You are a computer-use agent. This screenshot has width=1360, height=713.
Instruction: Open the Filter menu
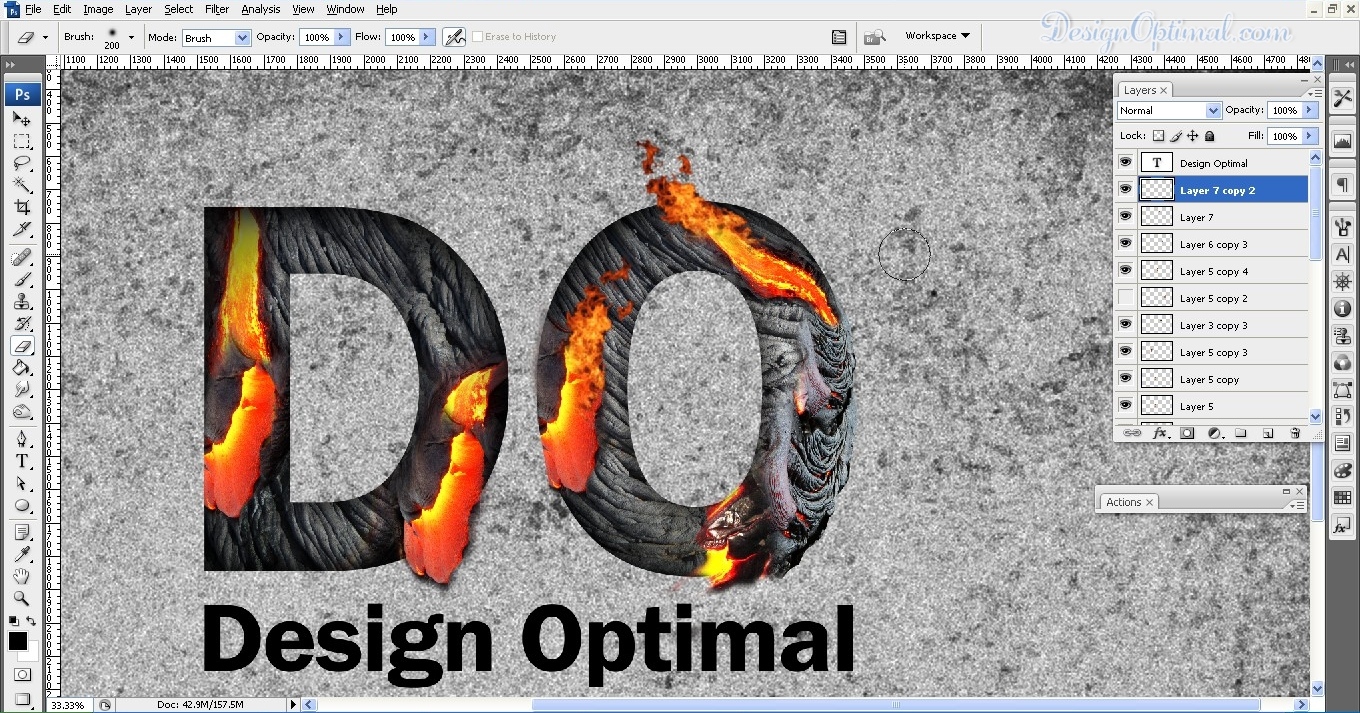pos(217,9)
